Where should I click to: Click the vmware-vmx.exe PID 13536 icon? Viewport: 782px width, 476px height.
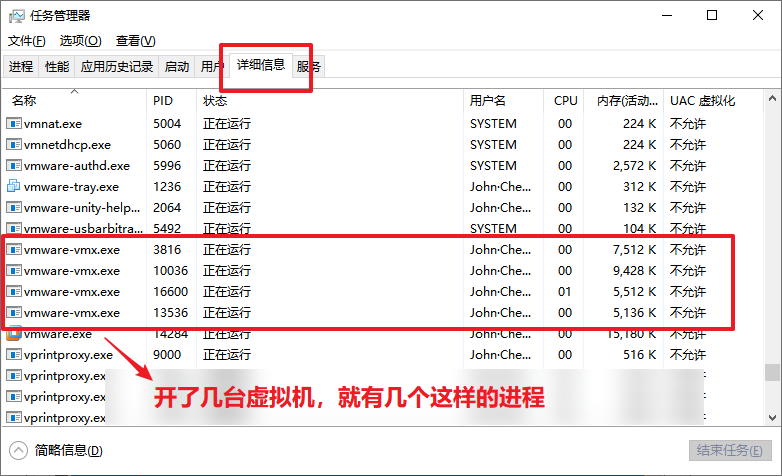[x=14, y=312]
